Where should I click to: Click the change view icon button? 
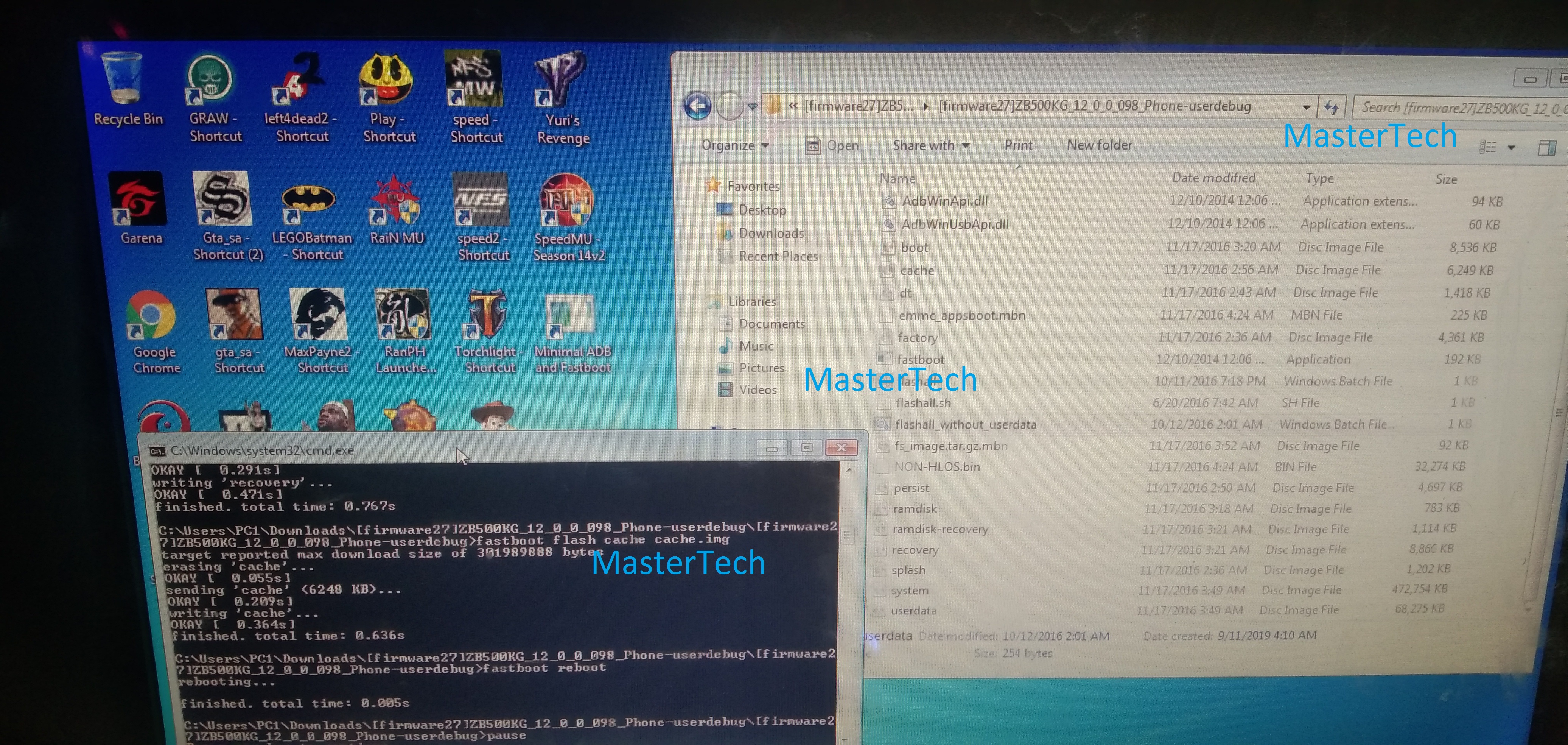pyautogui.click(x=1488, y=147)
